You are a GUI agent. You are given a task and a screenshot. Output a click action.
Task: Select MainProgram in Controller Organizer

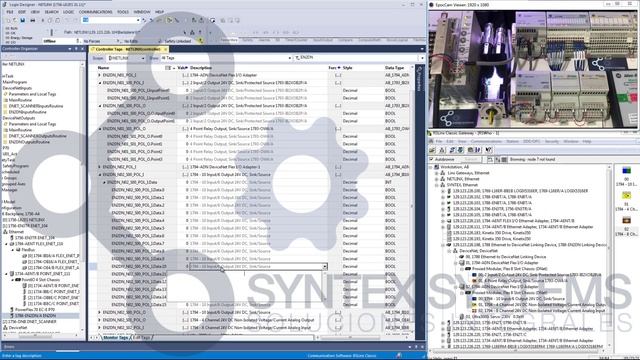click(x=15, y=82)
